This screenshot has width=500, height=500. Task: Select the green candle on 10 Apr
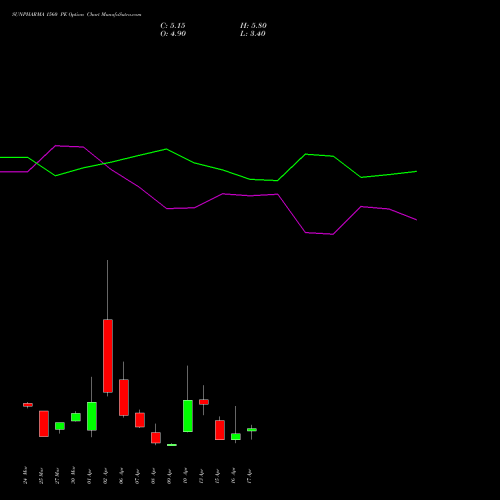[x=188, y=416]
